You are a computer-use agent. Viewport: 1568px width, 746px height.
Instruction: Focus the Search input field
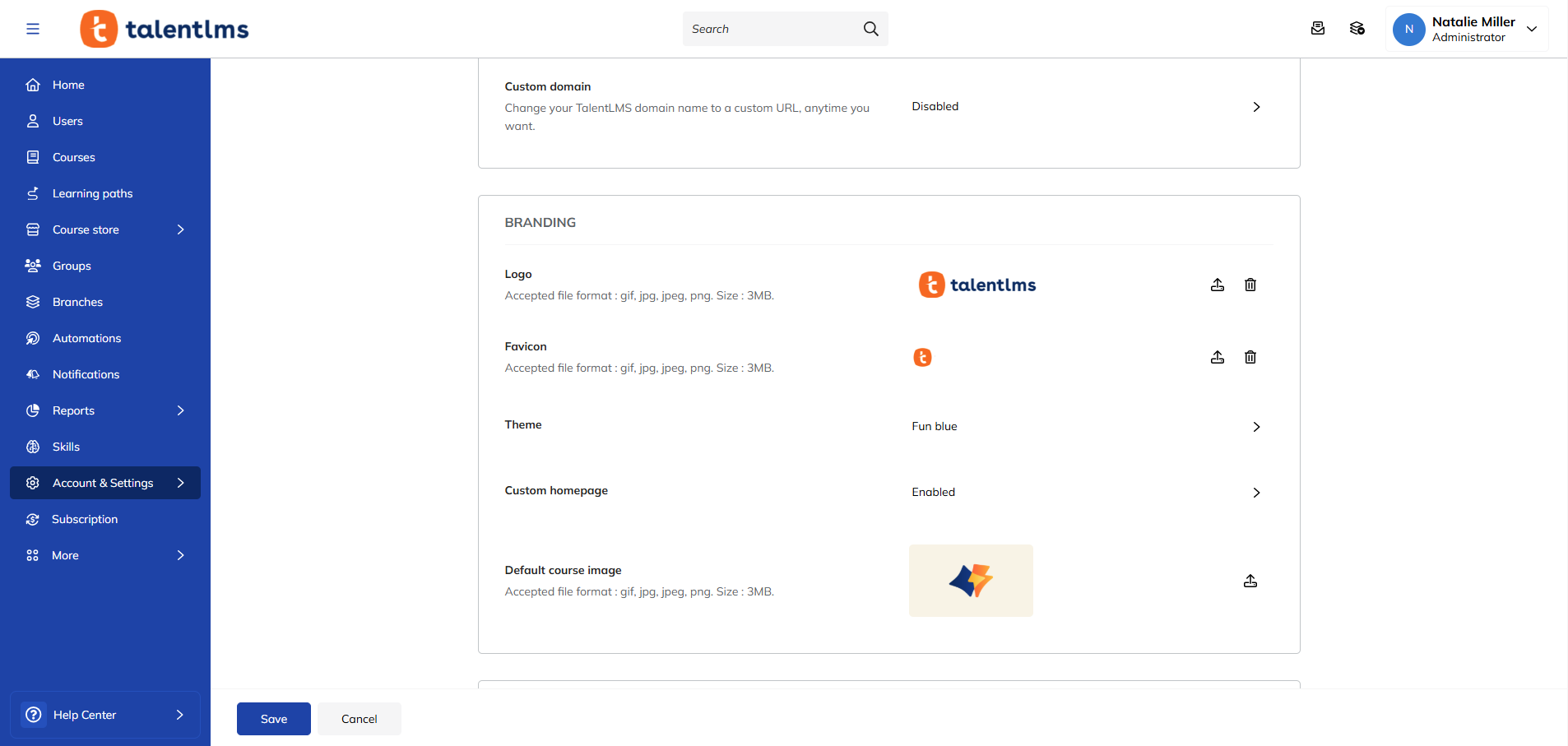769,29
